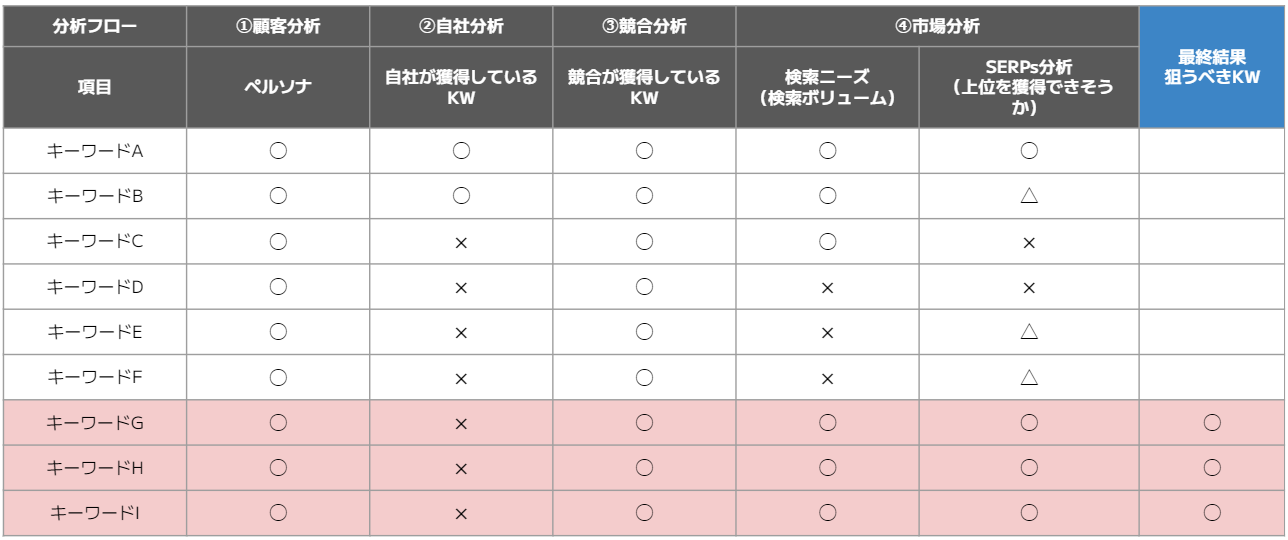Viewport: 1288px width, 540px height.
Task: Click キーワードH's × in 自社が獲得しているKW column
Action: click(x=461, y=468)
